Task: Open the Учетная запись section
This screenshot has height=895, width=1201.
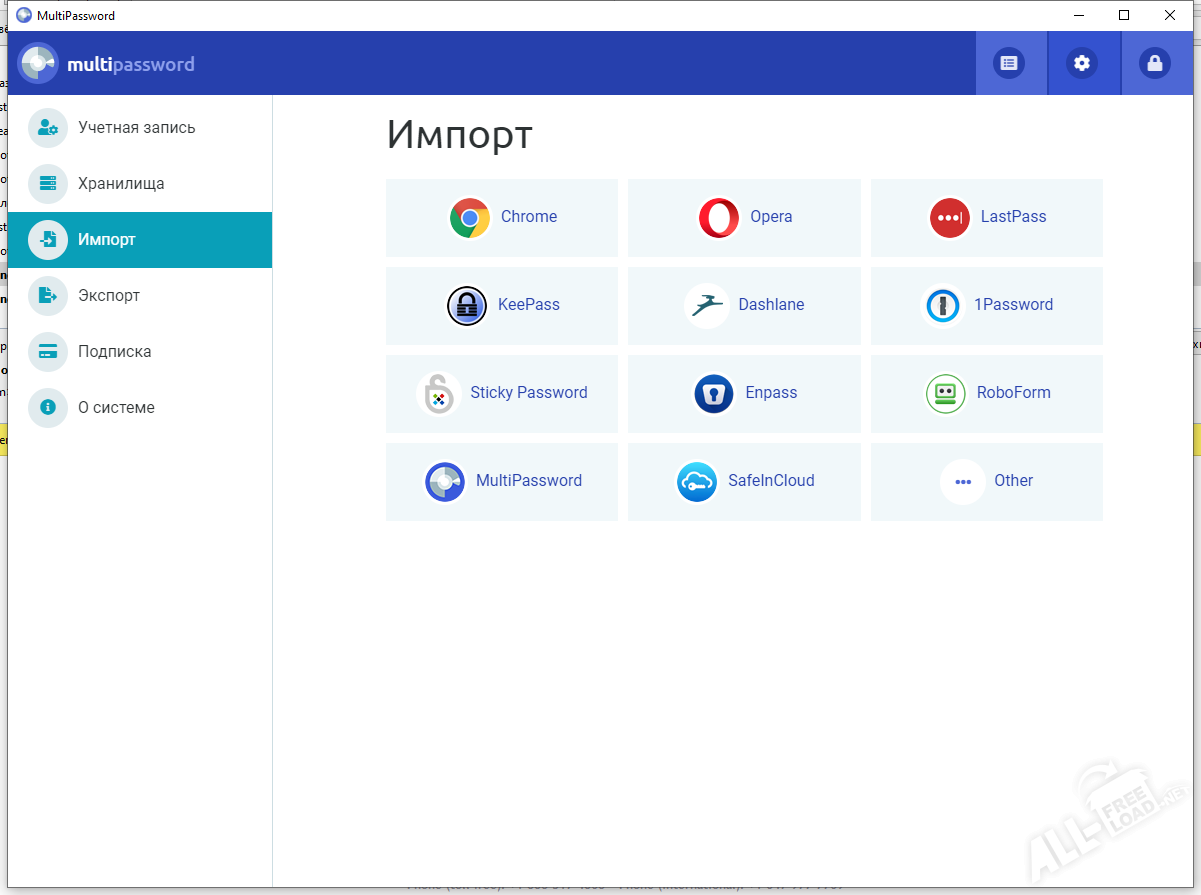Action: pyautogui.click(x=137, y=128)
